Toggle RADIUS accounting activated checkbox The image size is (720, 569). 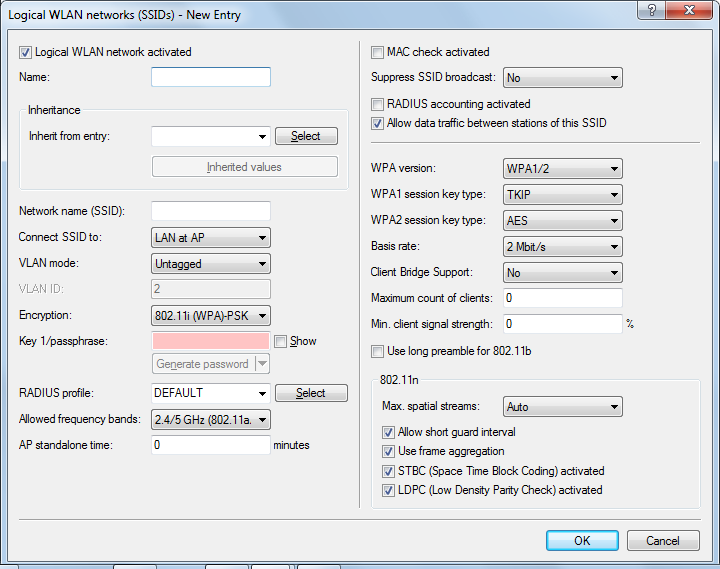[x=378, y=104]
